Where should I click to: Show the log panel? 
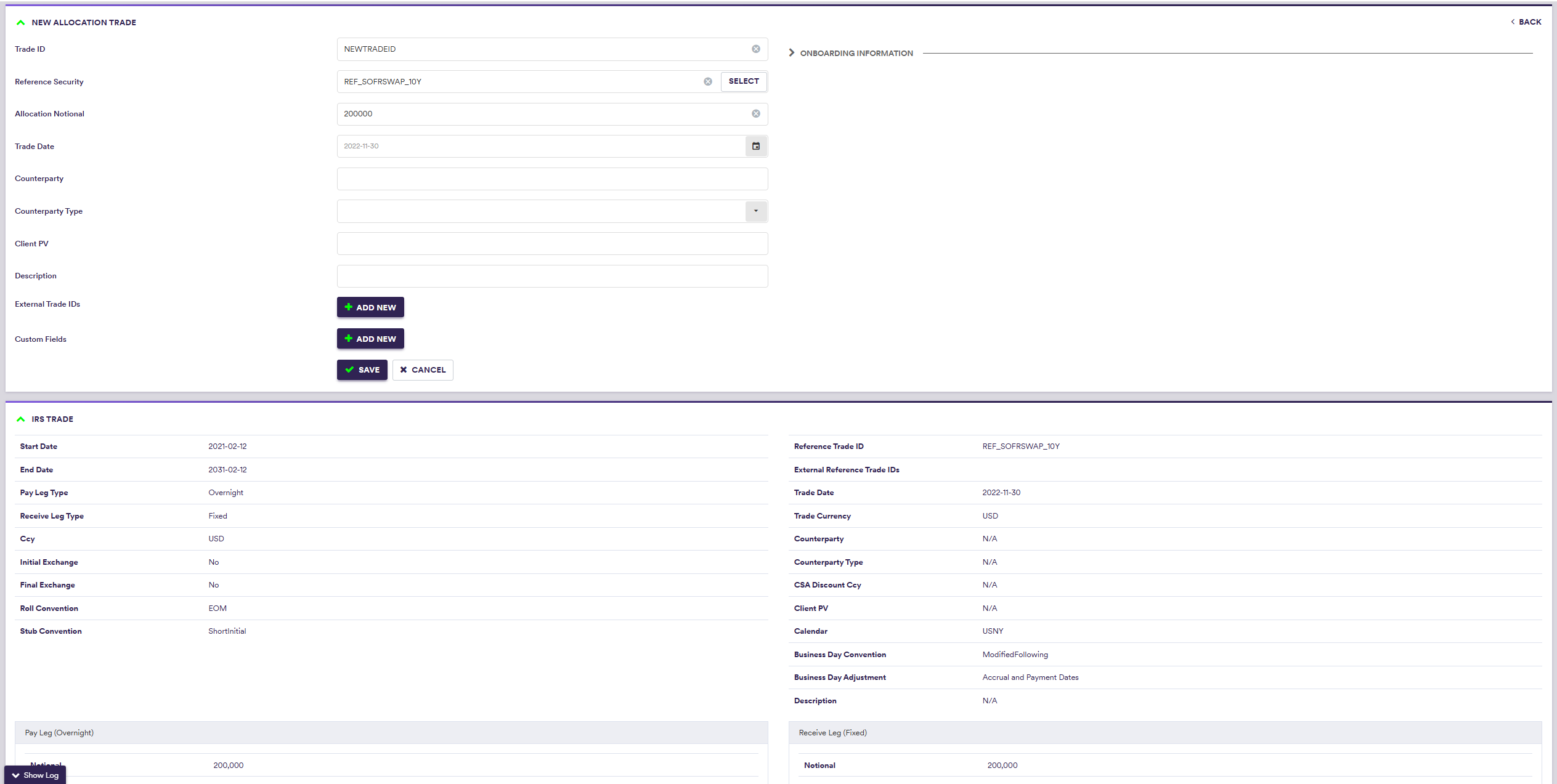coord(35,775)
